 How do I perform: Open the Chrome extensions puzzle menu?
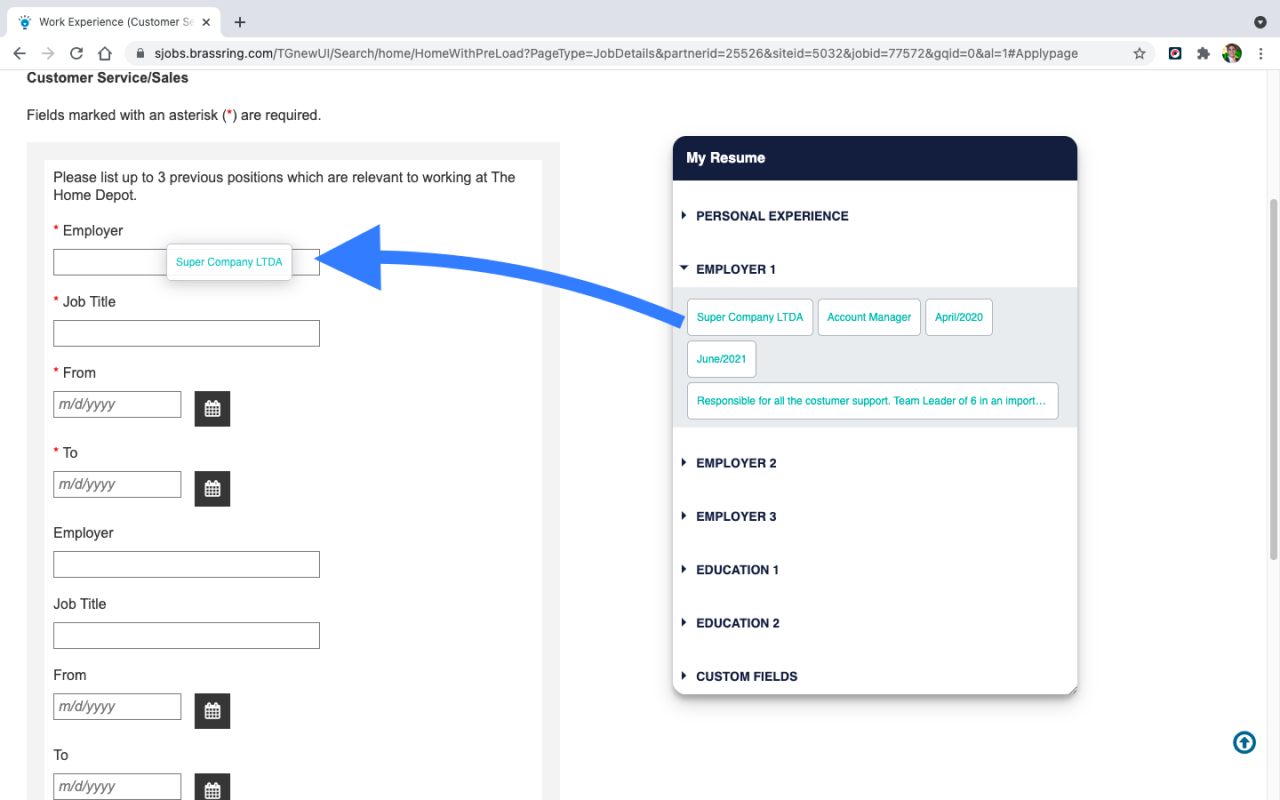[x=1204, y=54]
